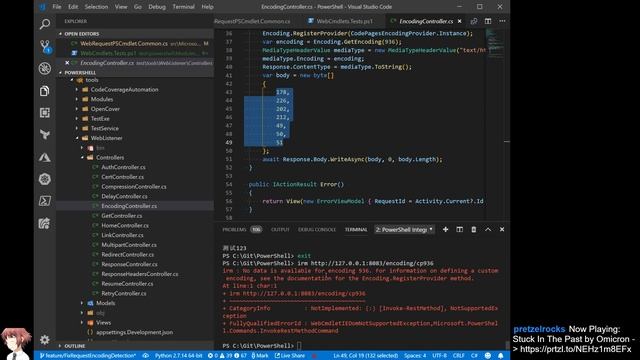640x360 pixels.
Task: Open appsettings.Development.json file
Action: [x=134, y=332]
